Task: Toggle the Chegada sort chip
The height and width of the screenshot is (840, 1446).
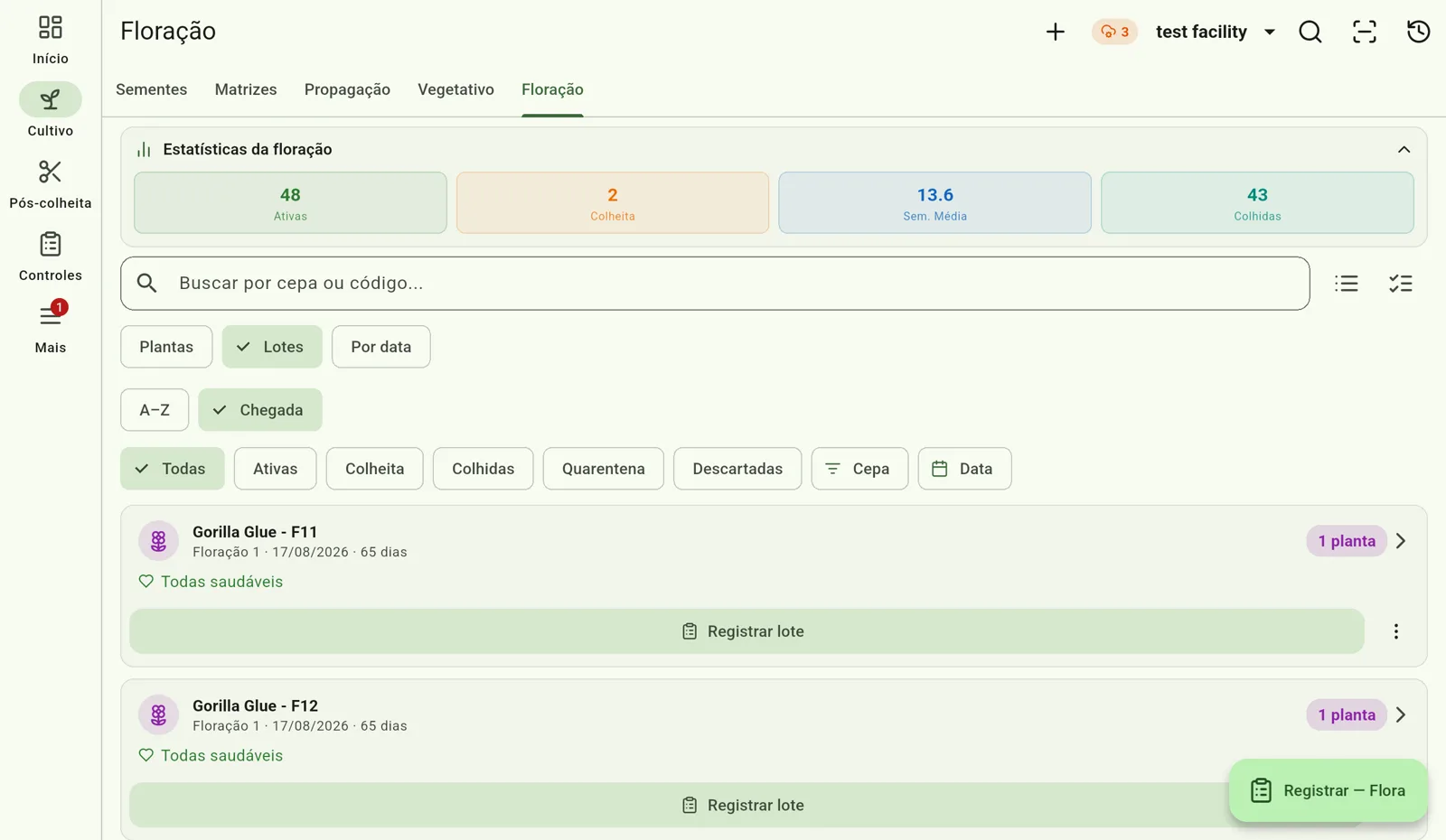Action: click(x=260, y=410)
